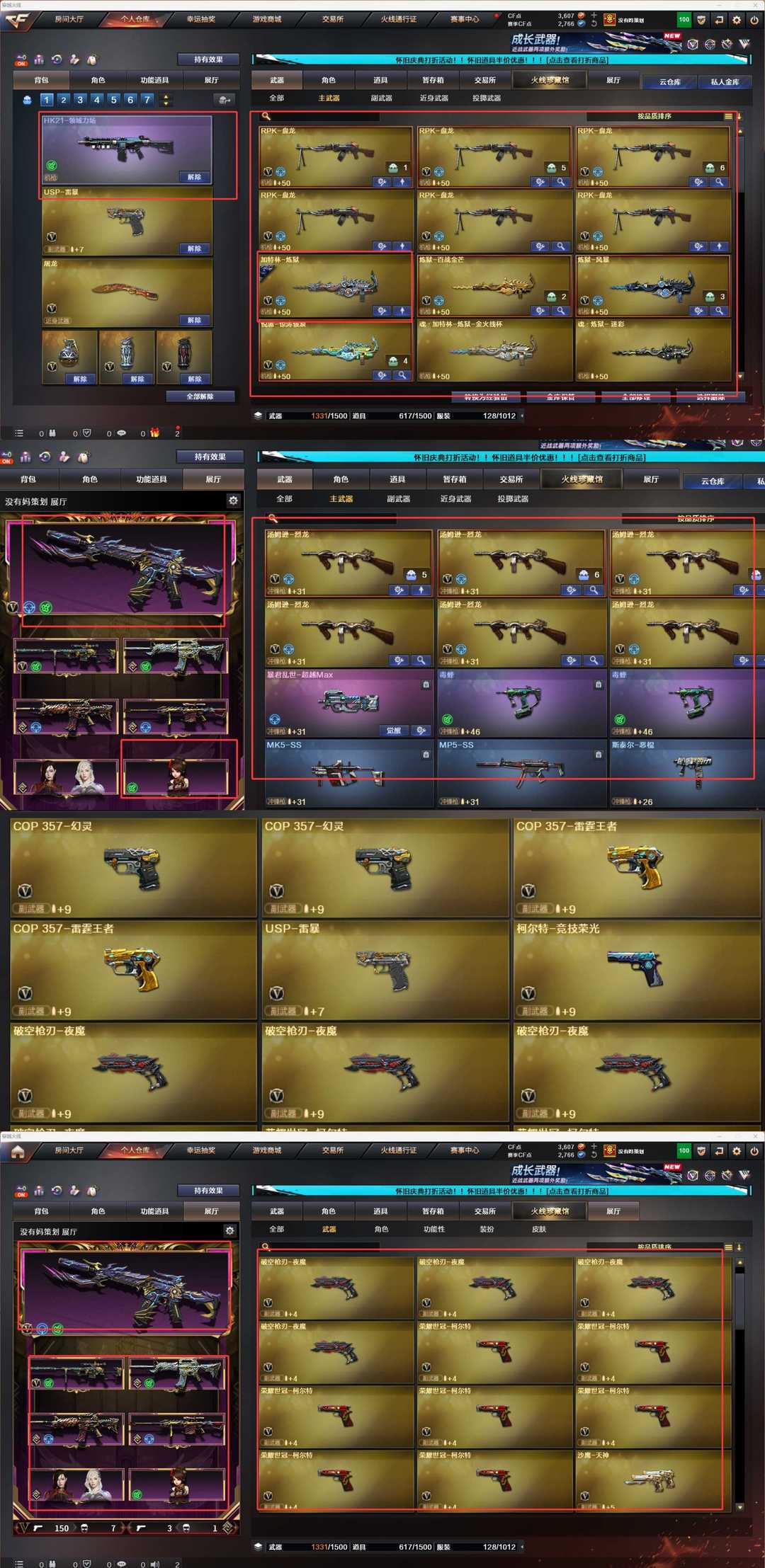Viewport: 765px width, 1568px height.
Task: Click 持有效果 in the CF-logo window
Action: (208, 59)
